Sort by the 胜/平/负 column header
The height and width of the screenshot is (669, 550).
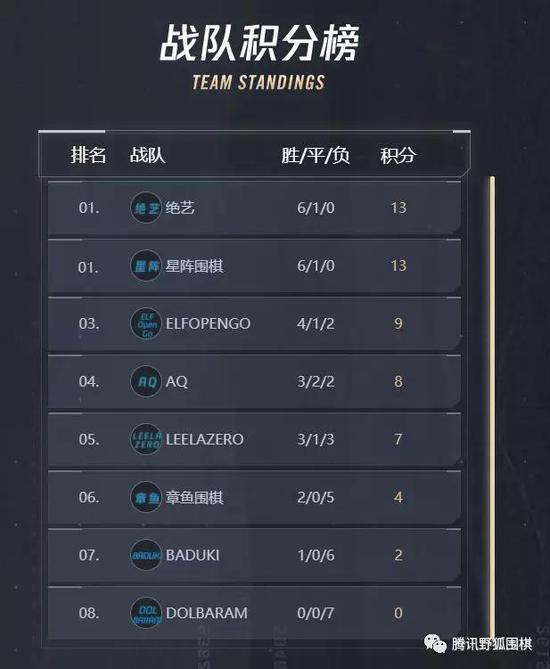pyautogui.click(x=316, y=155)
